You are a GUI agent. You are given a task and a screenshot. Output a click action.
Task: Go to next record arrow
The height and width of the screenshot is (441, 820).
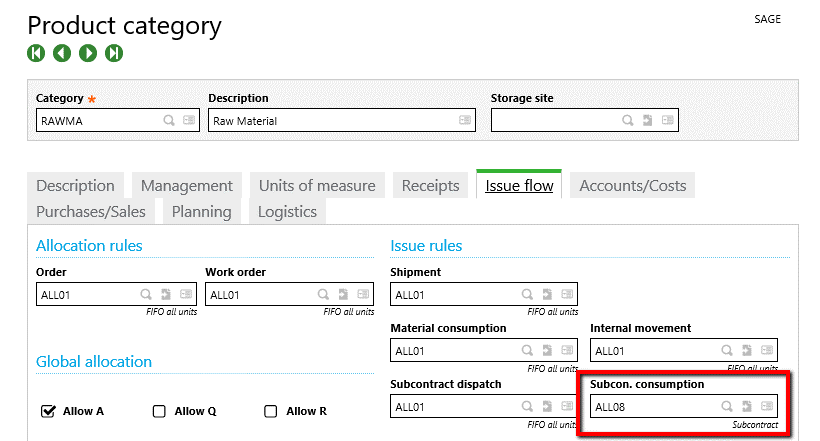(88, 53)
